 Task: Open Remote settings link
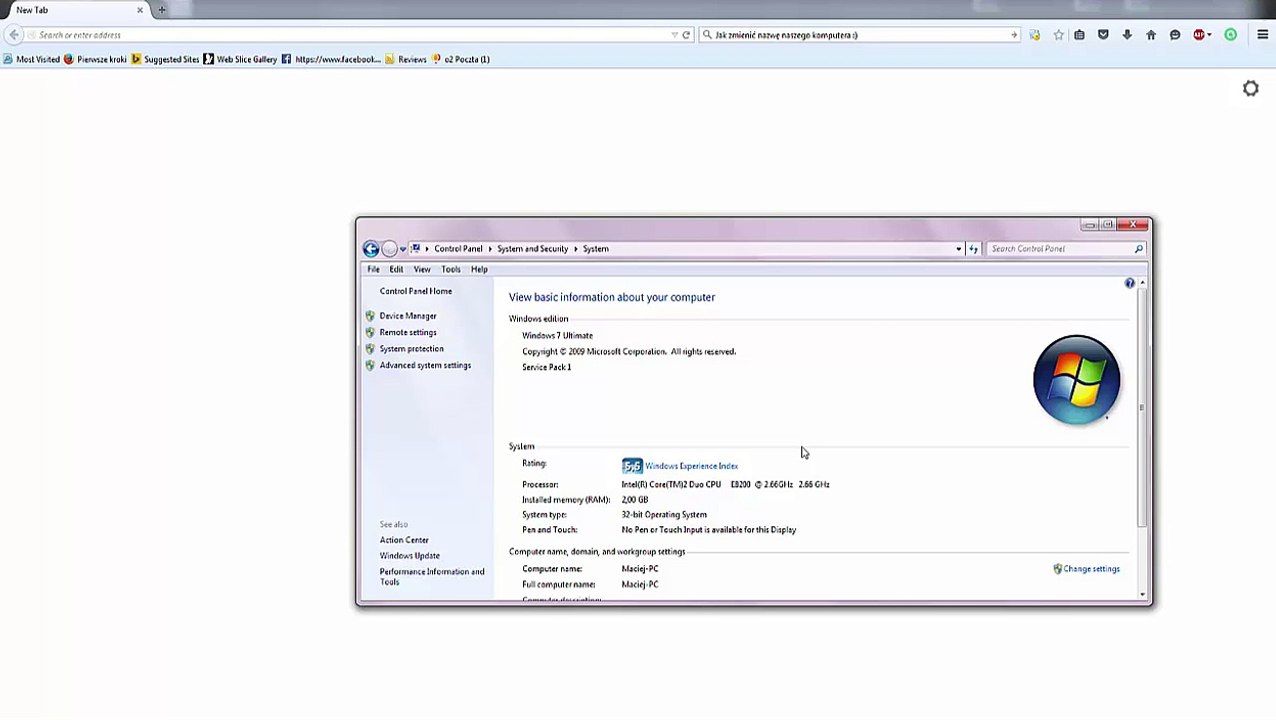tap(408, 332)
